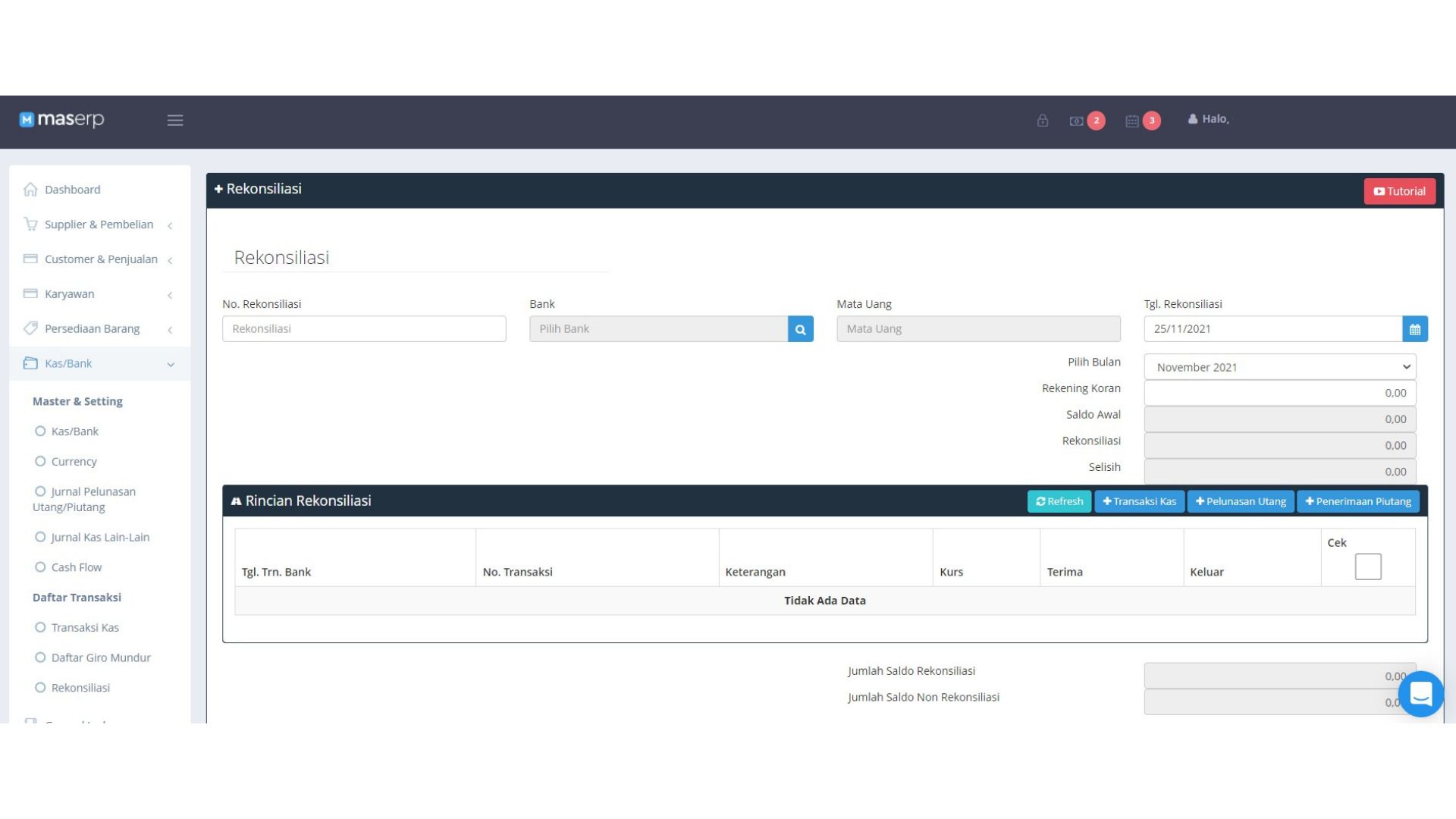
Task: Collapse the Kas/Bank sidebar section
Action: click(x=99, y=363)
